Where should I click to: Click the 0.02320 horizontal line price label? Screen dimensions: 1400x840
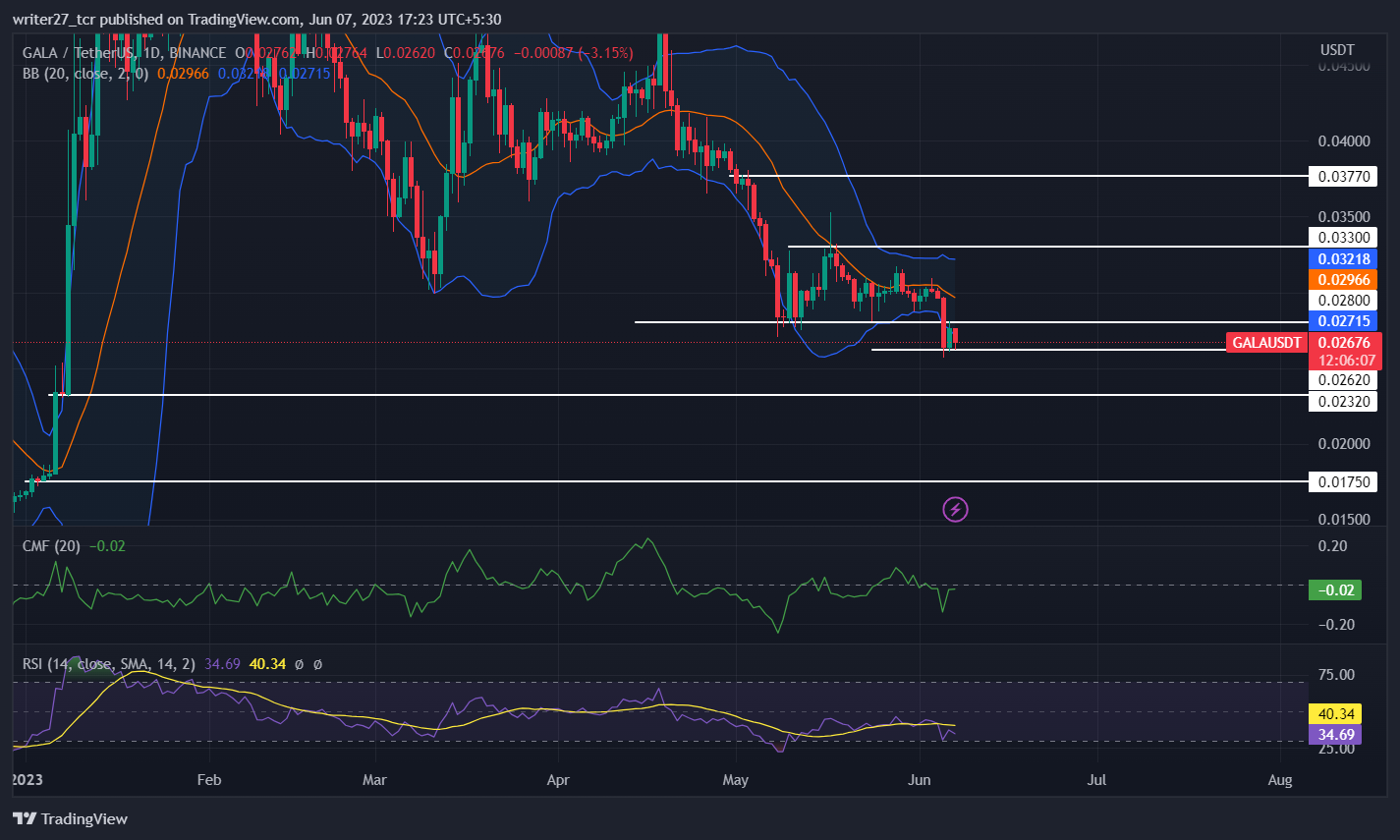point(1343,401)
